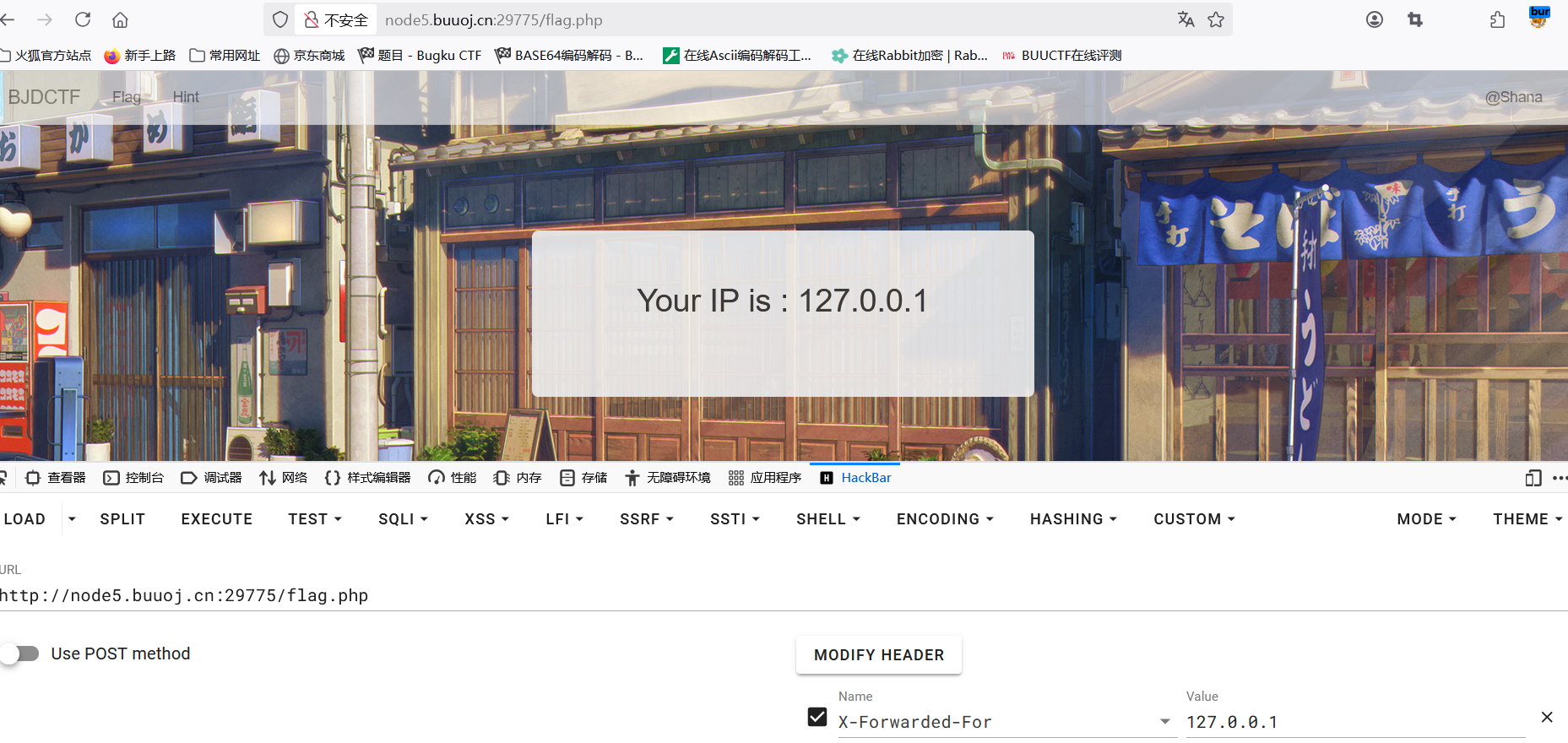This screenshot has height=743, width=1568.
Task: Open 题目 - Bugku CTF bookmark
Action: point(420,55)
